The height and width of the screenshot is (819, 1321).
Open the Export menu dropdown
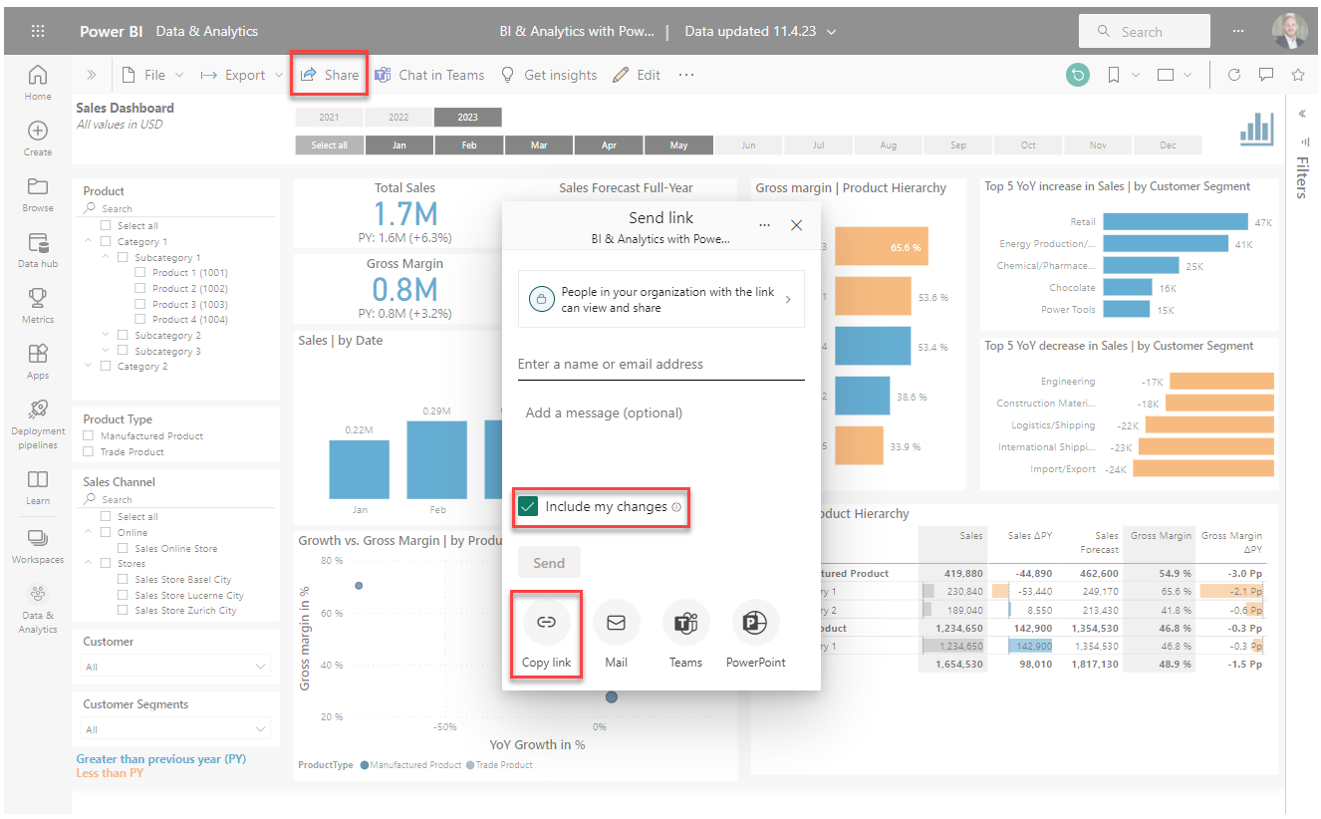point(241,75)
